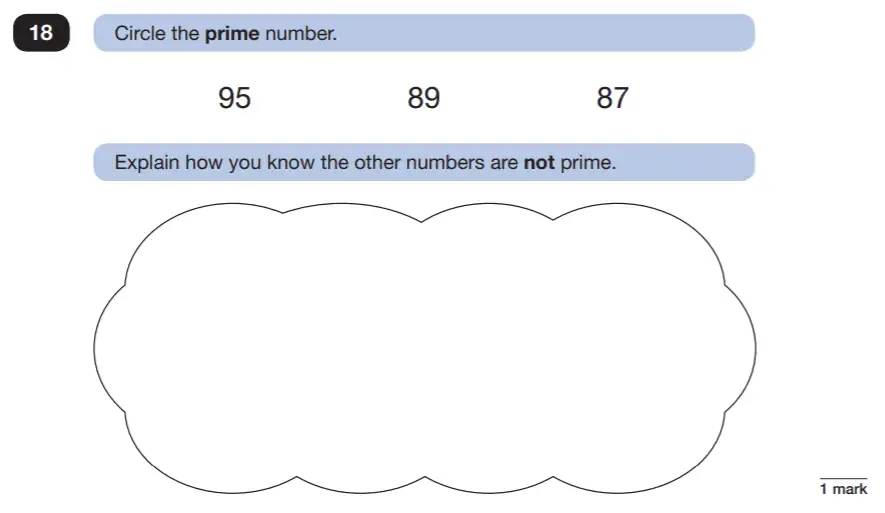Select the prime number 89
Viewport: 885px width, 513px height.
[423, 98]
